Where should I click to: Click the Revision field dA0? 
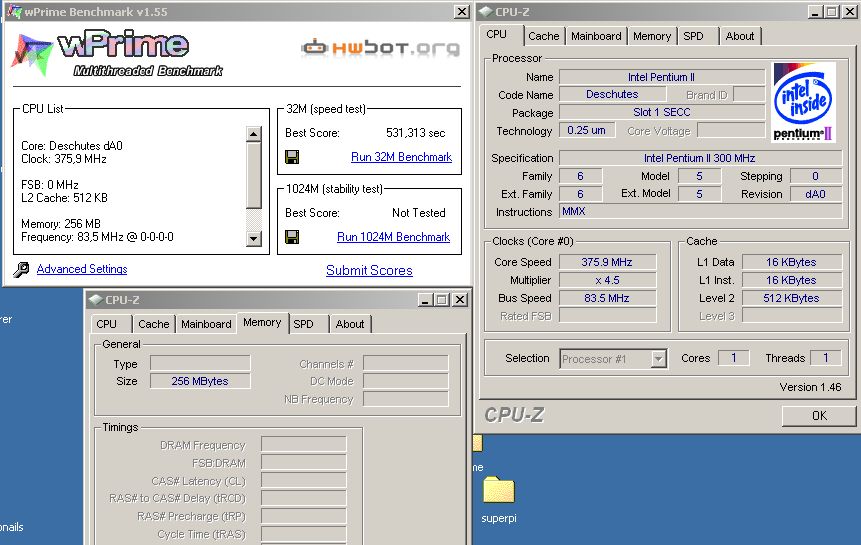(x=815, y=194)
